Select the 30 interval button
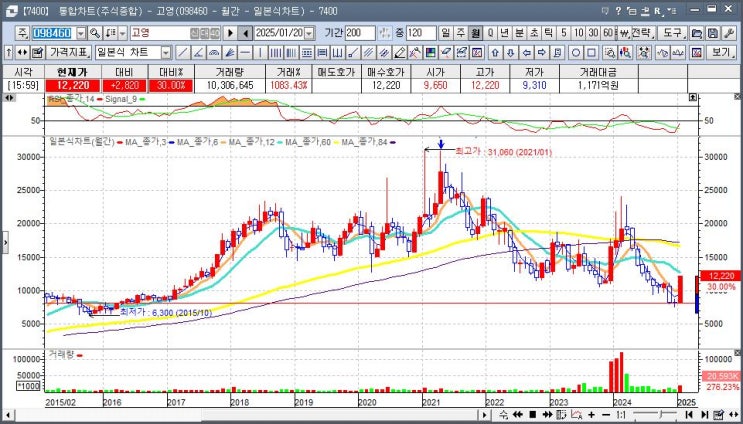Viewport: 743px width, 424px height. tap(593, 33)
